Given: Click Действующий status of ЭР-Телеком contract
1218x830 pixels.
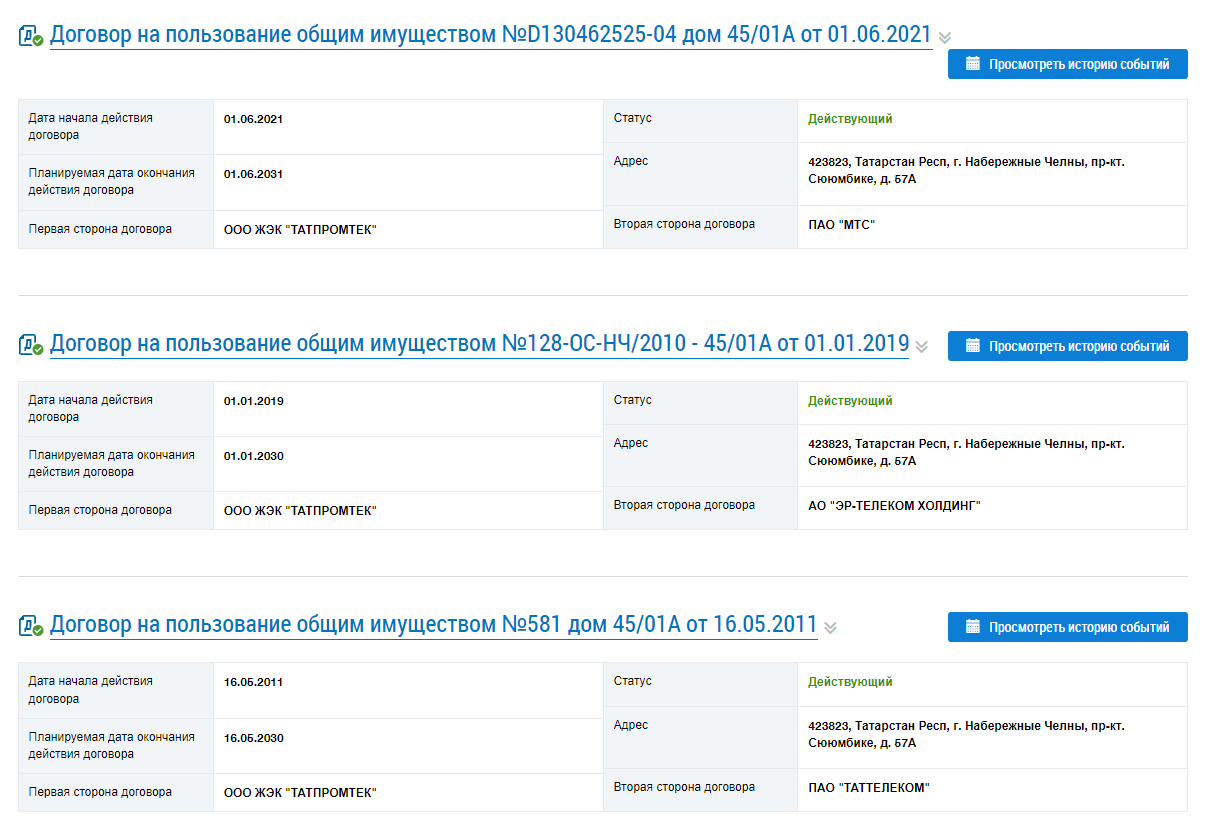Looking at the screenshot, I should 850,400.
